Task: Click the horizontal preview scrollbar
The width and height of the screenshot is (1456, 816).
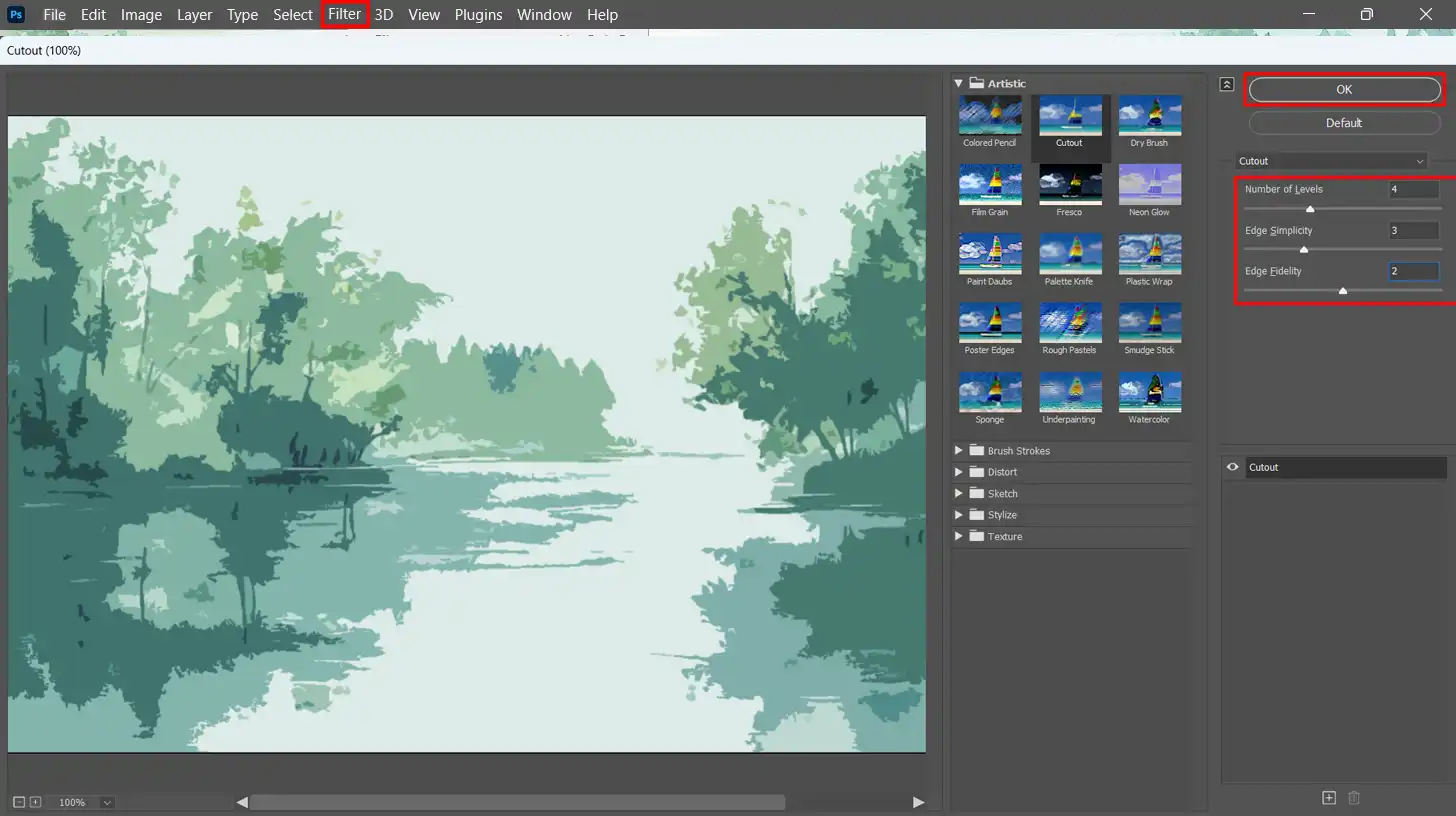Action: point(517,802)
